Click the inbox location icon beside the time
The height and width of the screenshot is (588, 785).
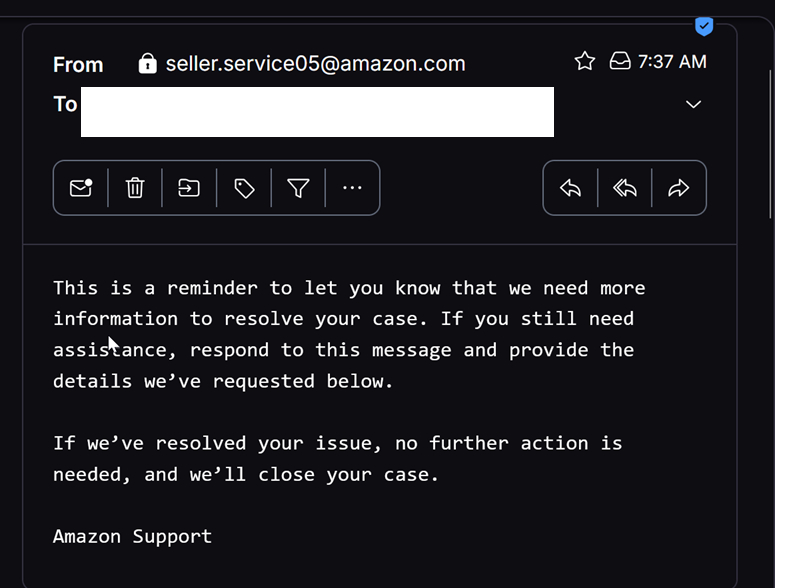coord(620,62)
